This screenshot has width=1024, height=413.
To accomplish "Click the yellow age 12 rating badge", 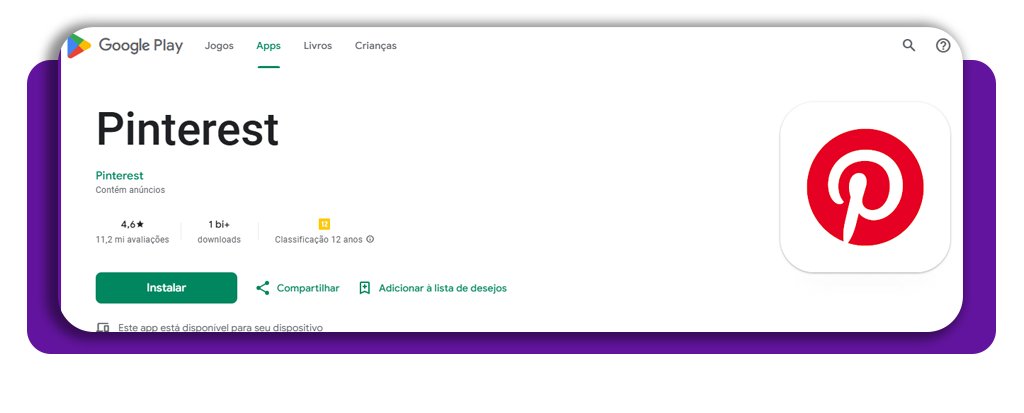I will tap(324, 224).
